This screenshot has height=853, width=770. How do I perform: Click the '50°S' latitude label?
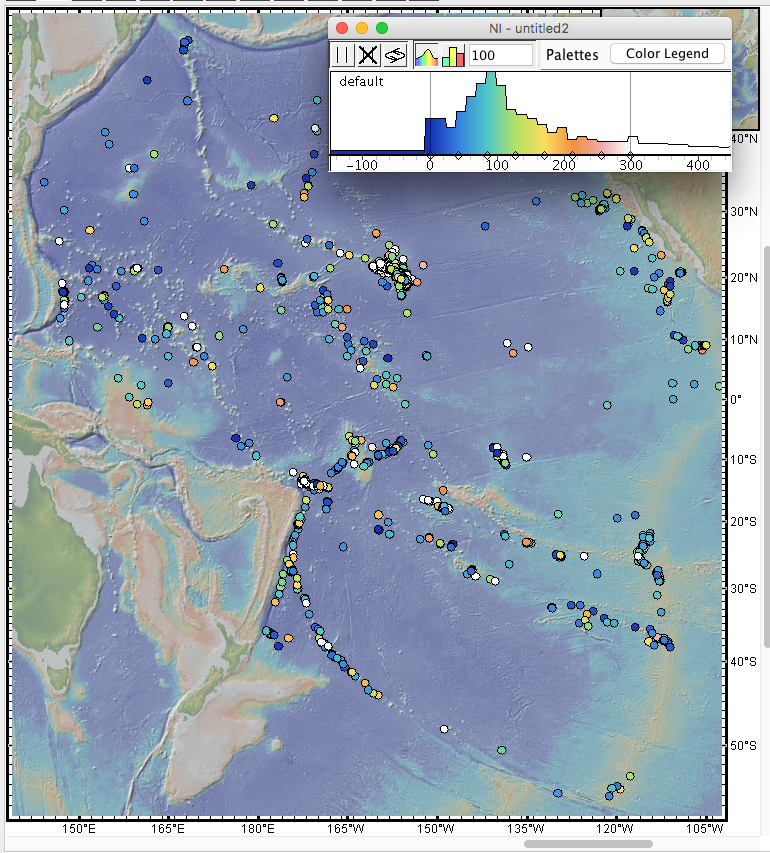[x=743, y=746]
